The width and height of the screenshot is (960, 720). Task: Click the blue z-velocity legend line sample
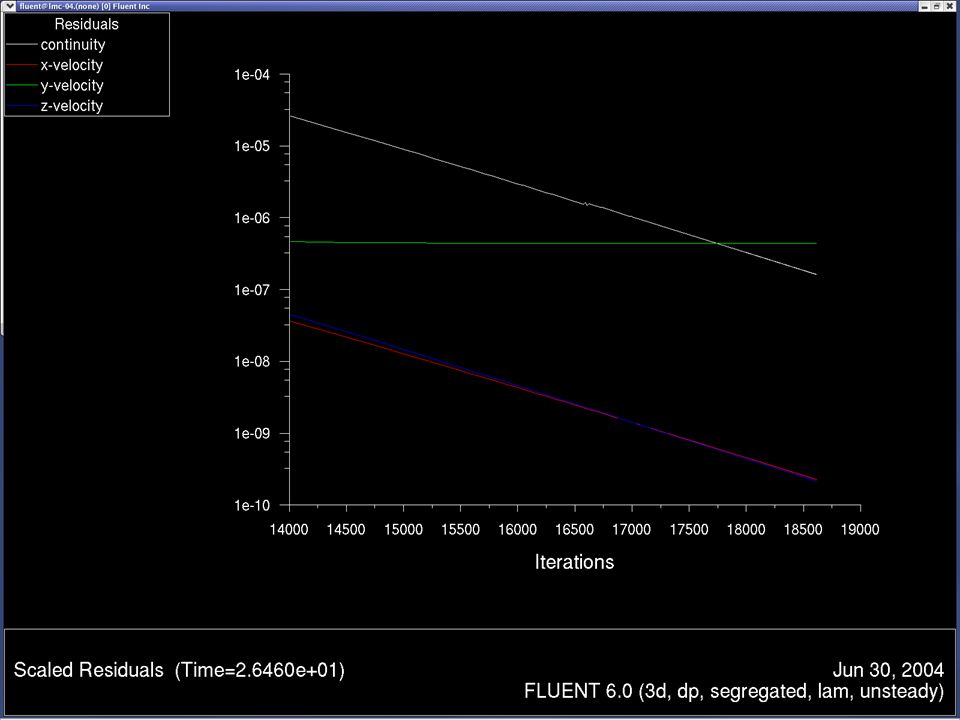pos(21,106)
